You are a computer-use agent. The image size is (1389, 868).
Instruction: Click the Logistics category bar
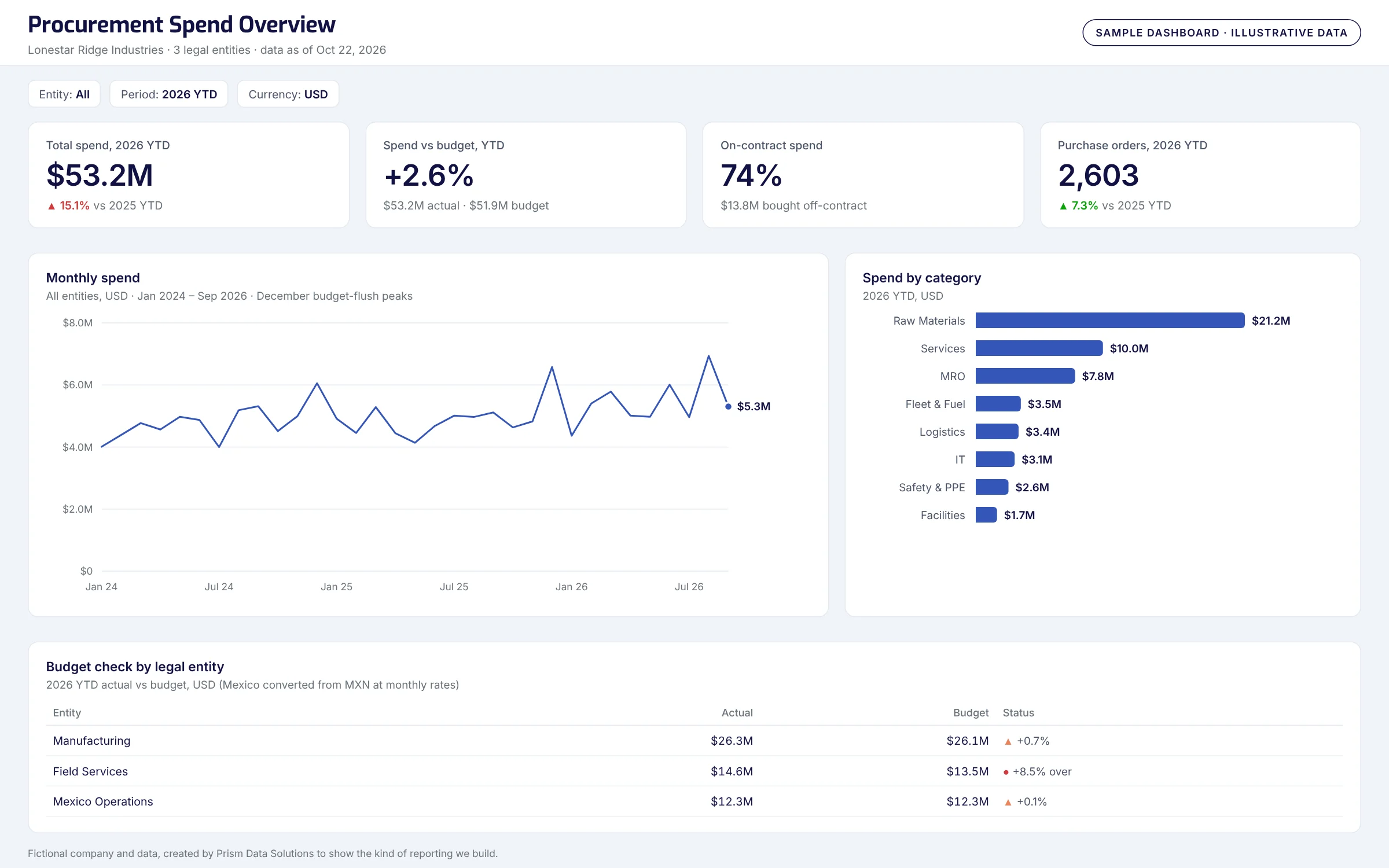point(997,432)
